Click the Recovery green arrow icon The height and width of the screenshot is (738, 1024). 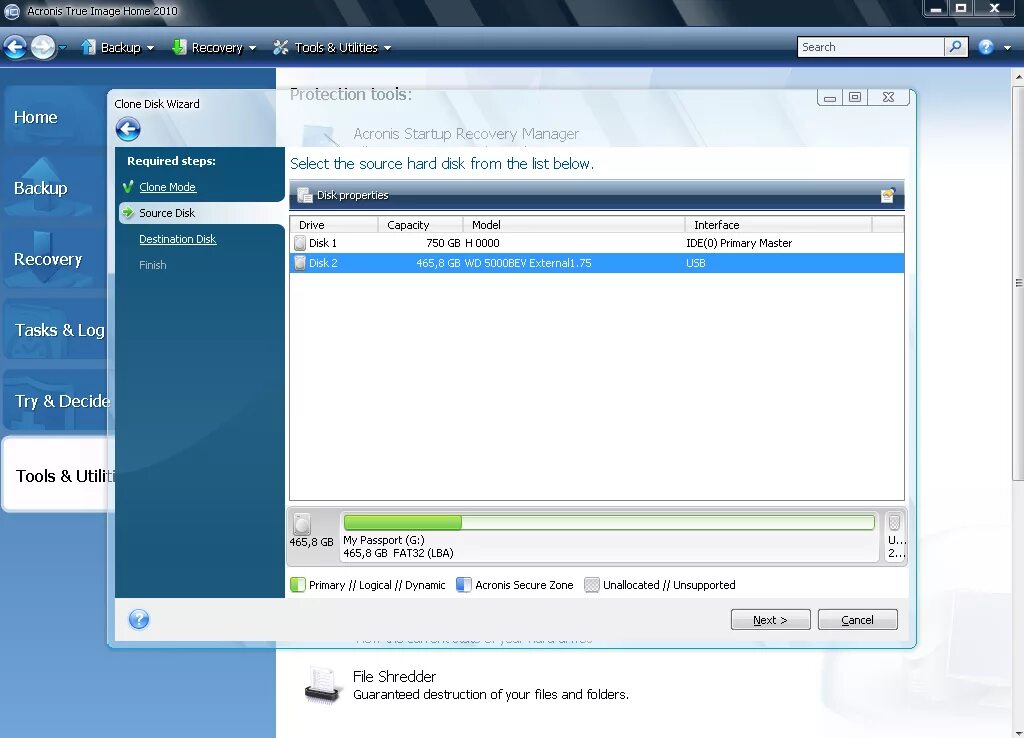(x=178, y=47)
